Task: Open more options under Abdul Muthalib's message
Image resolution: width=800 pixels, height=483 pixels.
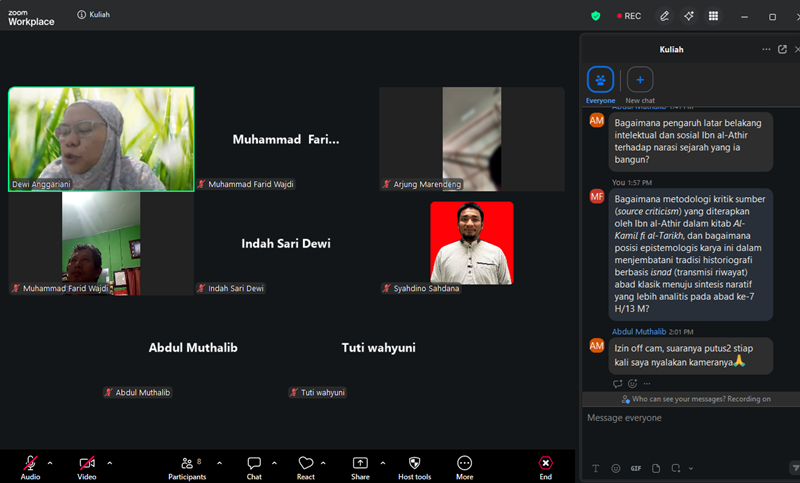Action: (647, 384)
